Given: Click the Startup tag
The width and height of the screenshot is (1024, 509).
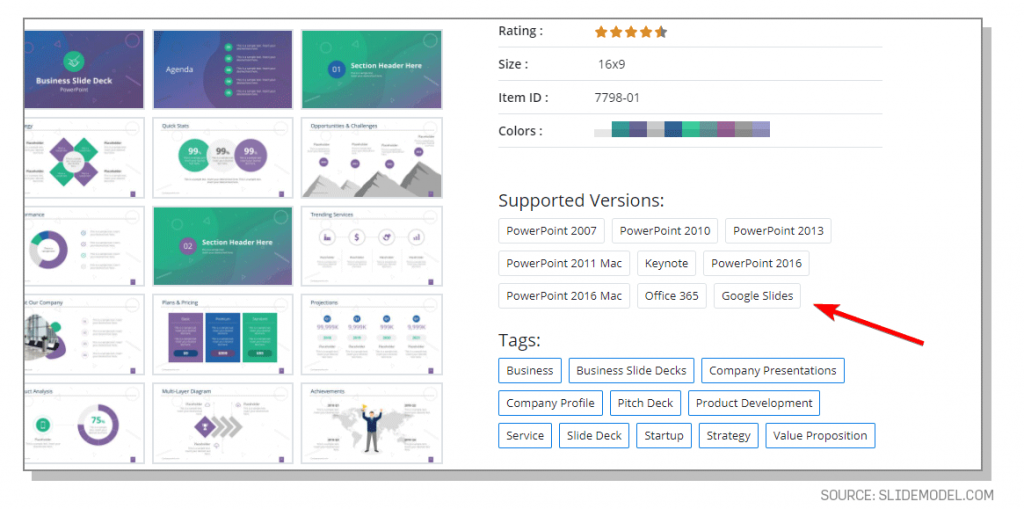Looking at the screenshot, I should (664, 436).
